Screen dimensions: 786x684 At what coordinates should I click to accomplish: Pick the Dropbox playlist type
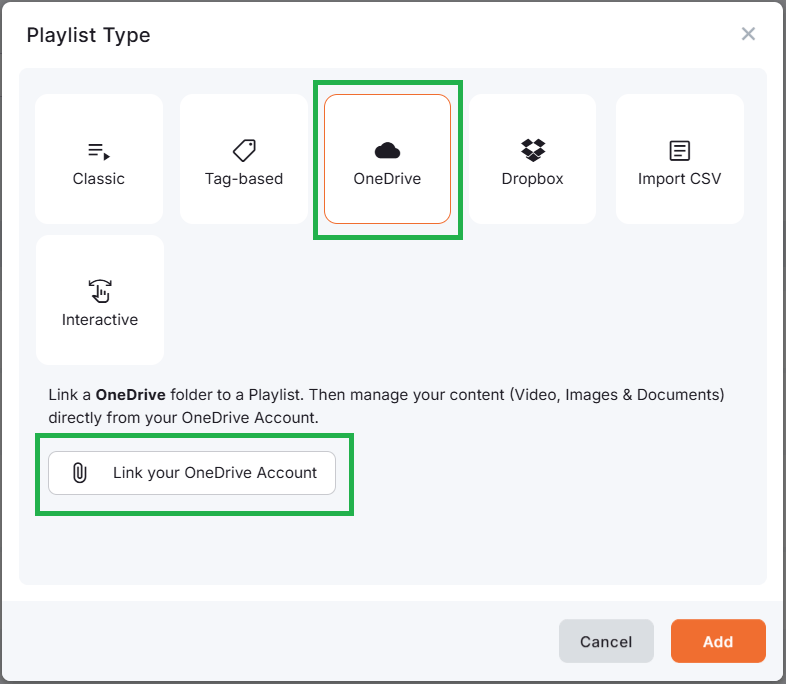pyautogui.click(x=532, y=159)
